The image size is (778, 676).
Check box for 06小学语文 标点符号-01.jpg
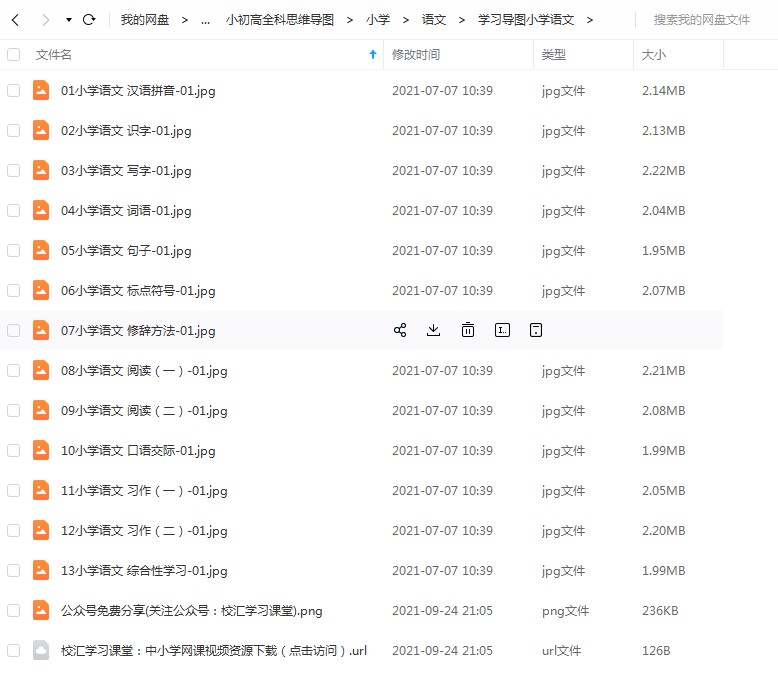(x=14, y=290)
